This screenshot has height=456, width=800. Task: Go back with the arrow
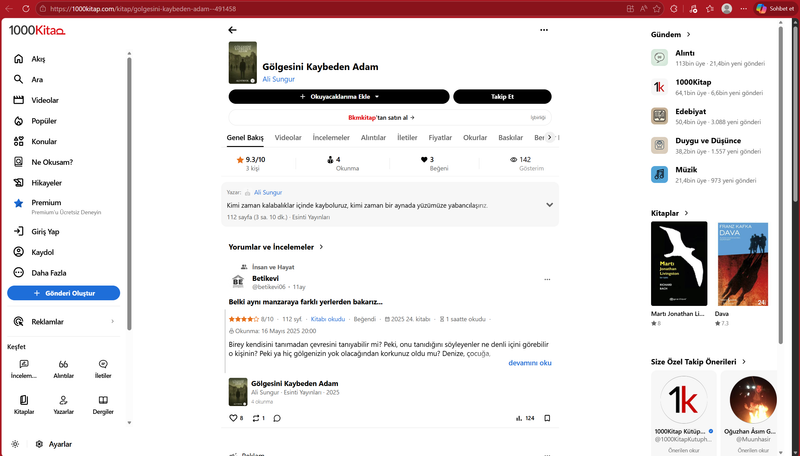point(233,30)
